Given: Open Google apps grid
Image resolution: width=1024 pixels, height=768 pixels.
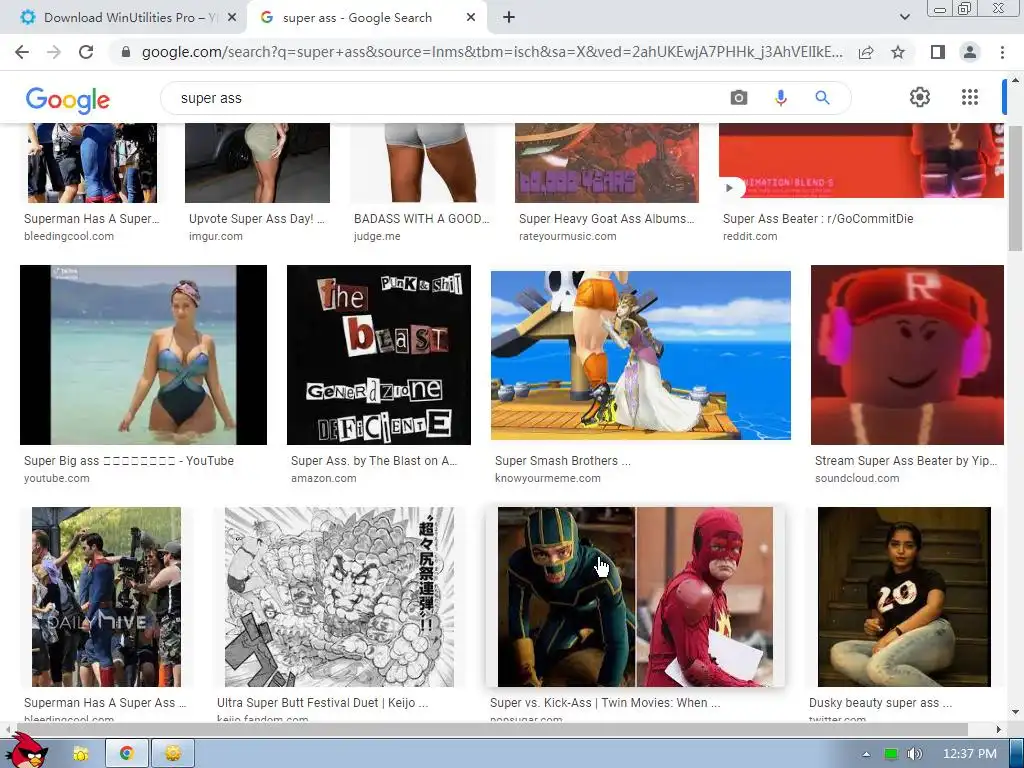Looking at the screenshot, I should [970, 97].
